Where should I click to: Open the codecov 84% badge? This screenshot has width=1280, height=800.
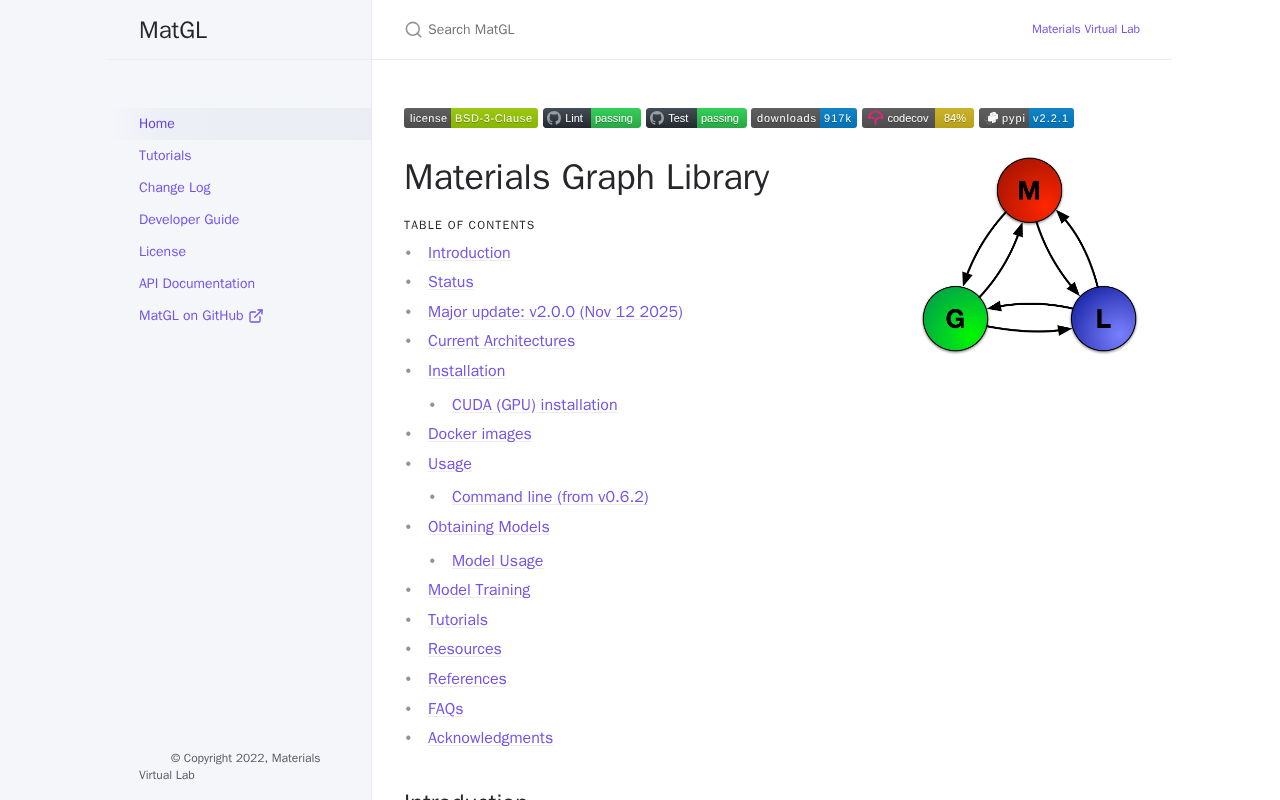point(918,118)
